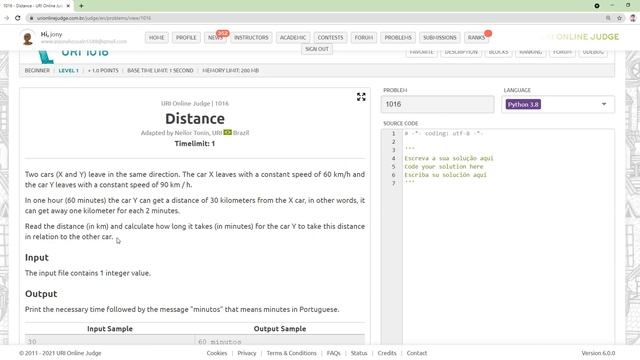Bookmark this page with the star icon

point(619,18)
